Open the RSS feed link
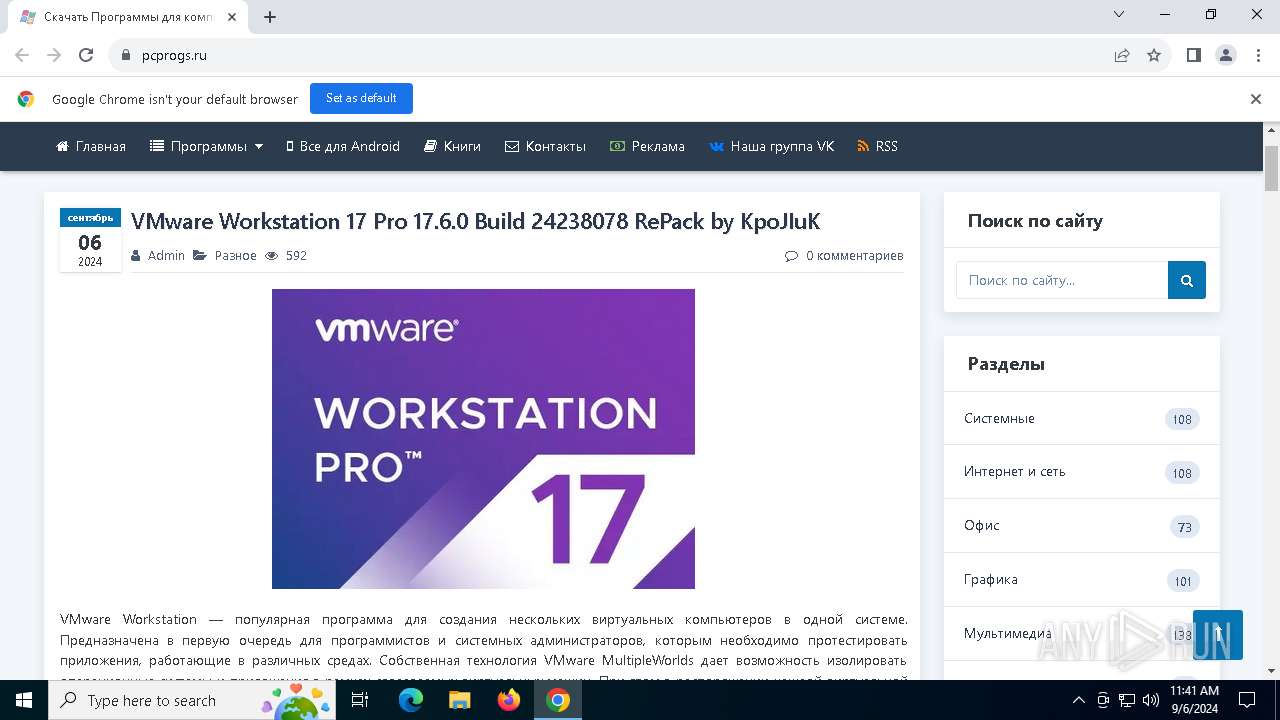The height and width of the screenshot is (720, 1280). pyautogui.click(x=877, y=146)
